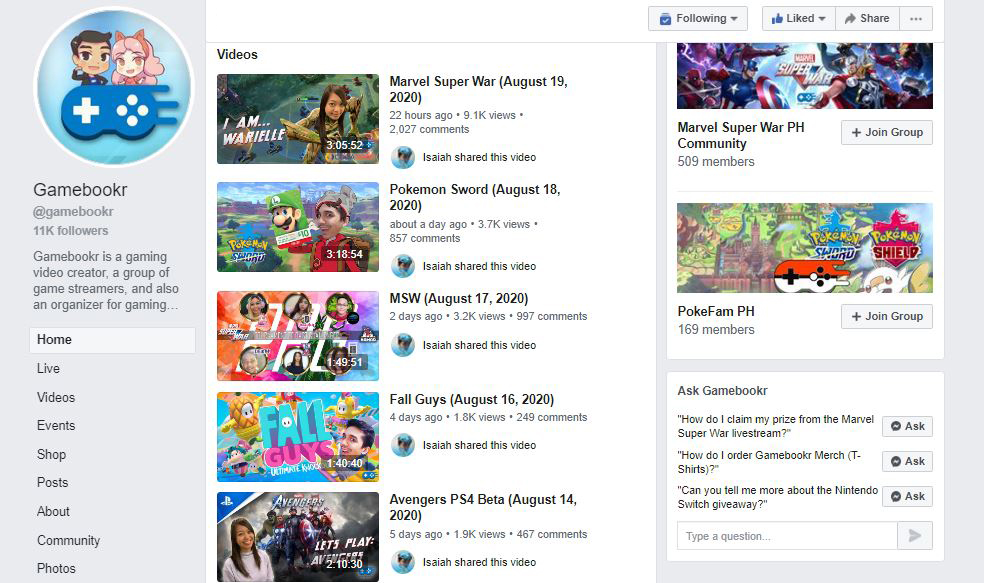The image size is (984, 583).
Task: Go to the Videos section in sidebar
Action: (56, 397)
